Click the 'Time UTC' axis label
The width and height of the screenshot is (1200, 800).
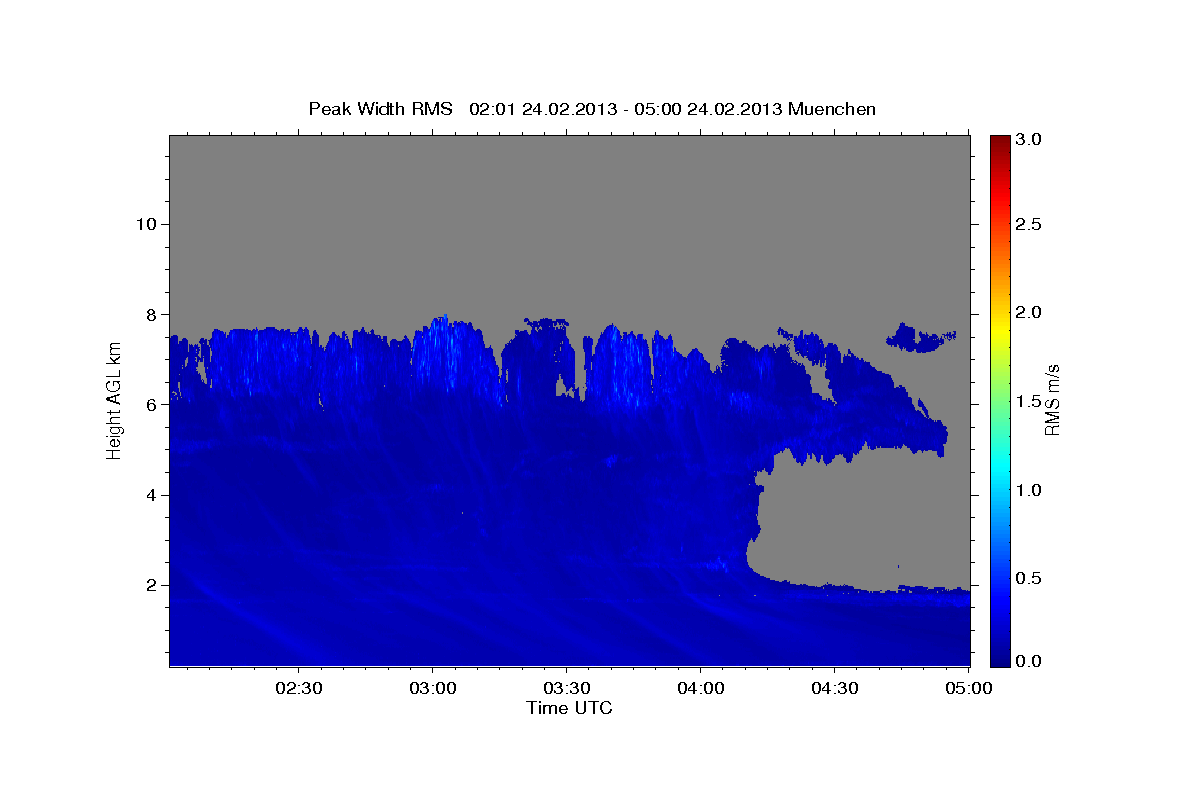(x=569, y=708)
